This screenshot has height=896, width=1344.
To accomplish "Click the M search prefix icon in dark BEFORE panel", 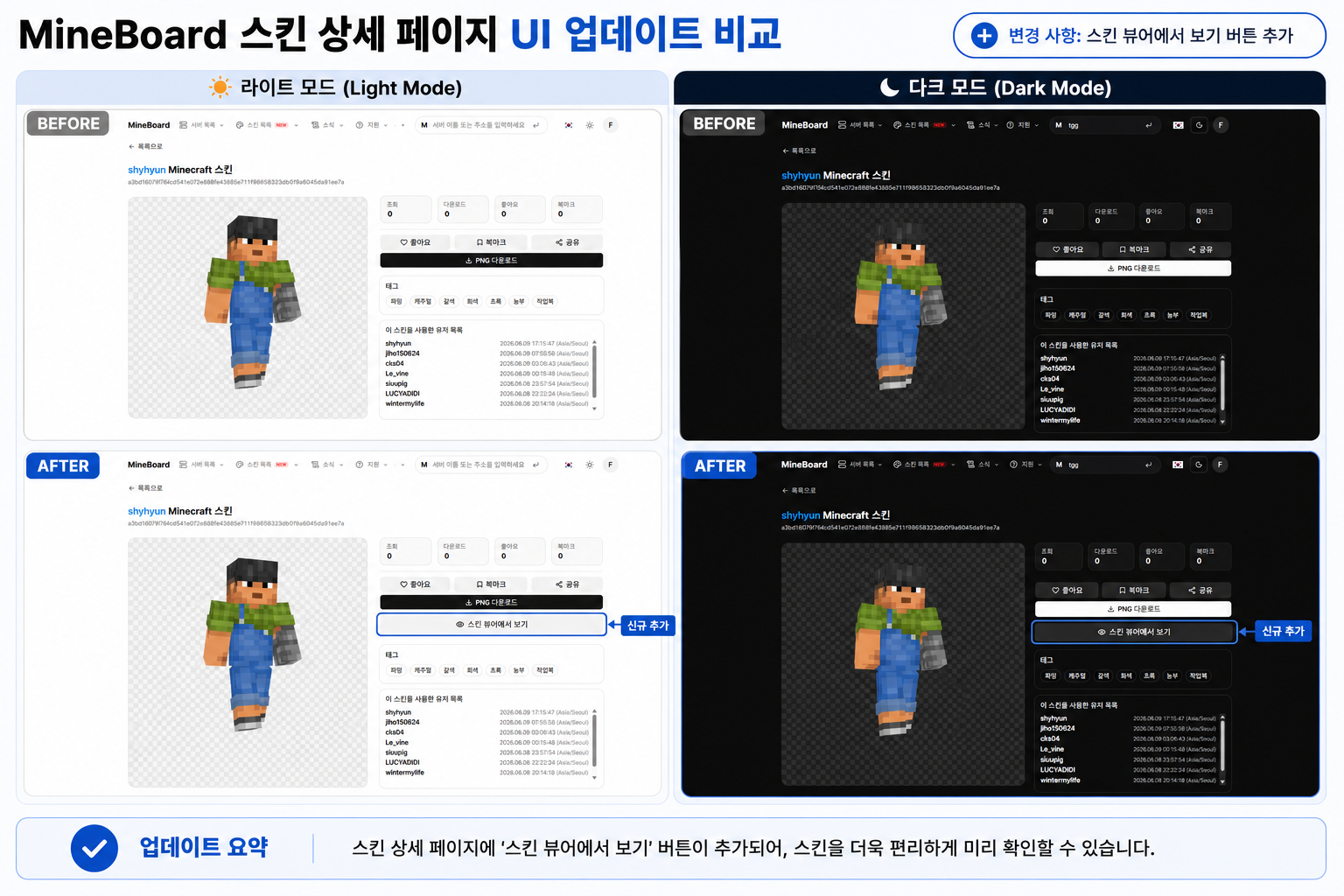I will coord(1059,125).
